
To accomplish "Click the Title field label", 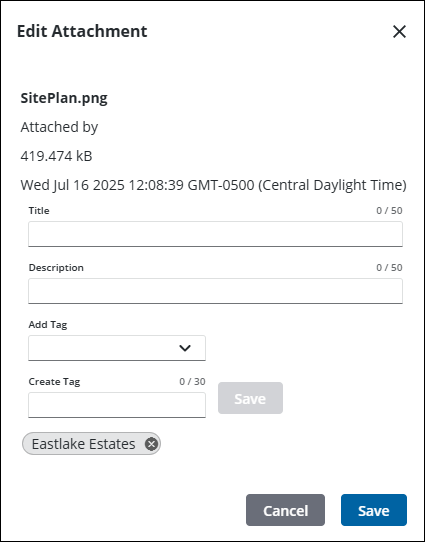I will pyautogui.click(x=39, y=211).
